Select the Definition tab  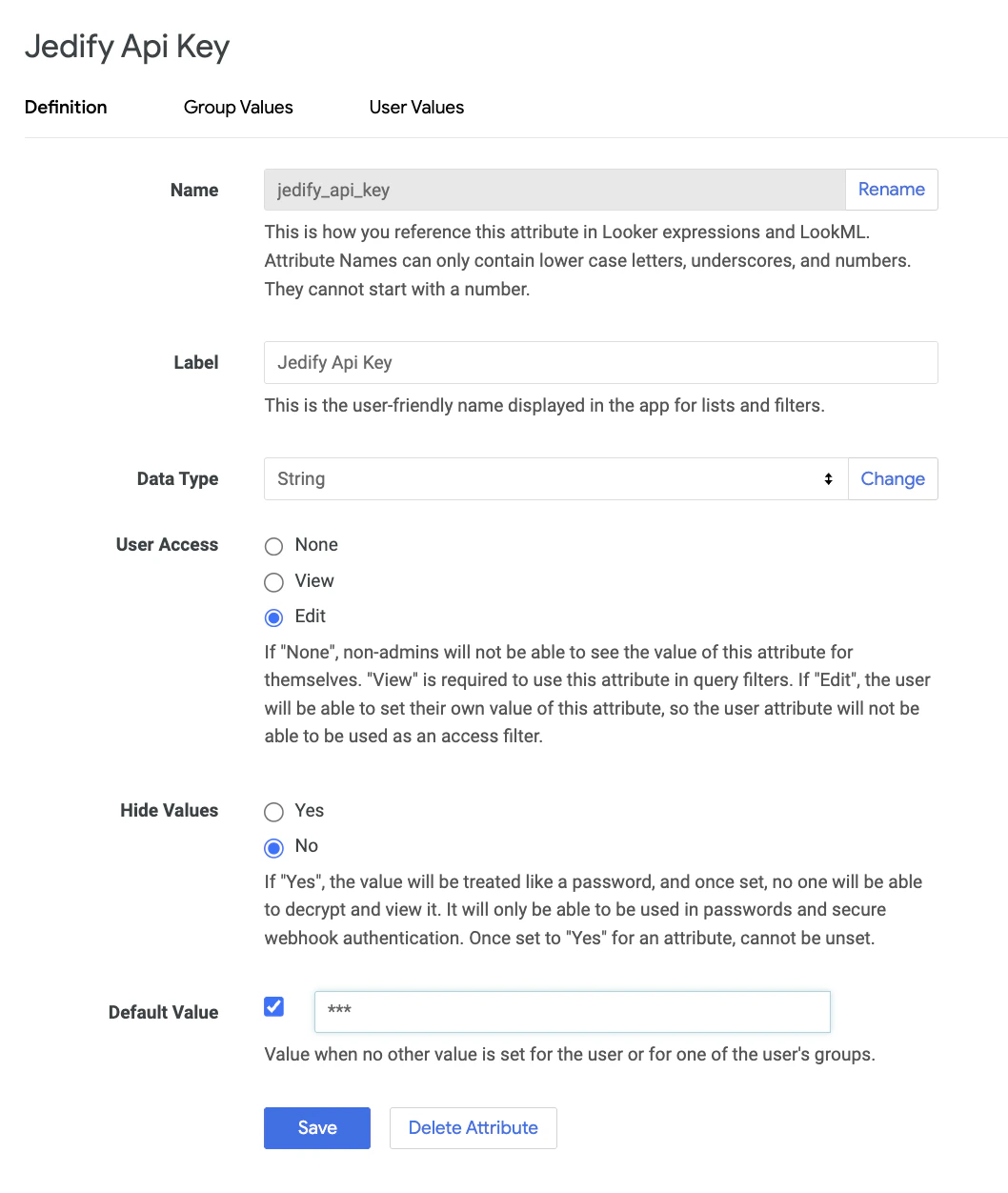[x=65, y=108]
